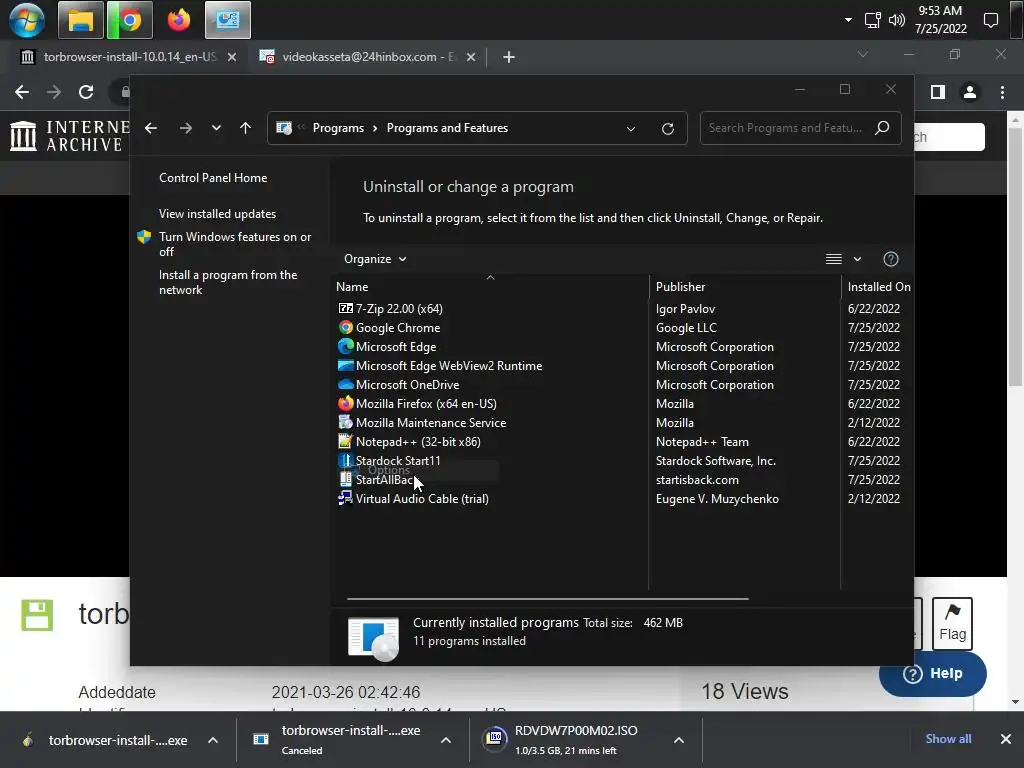Click Install a program from the network
Screen dimensions: 1024x768
pyautogui.click(x=228, y=282)
